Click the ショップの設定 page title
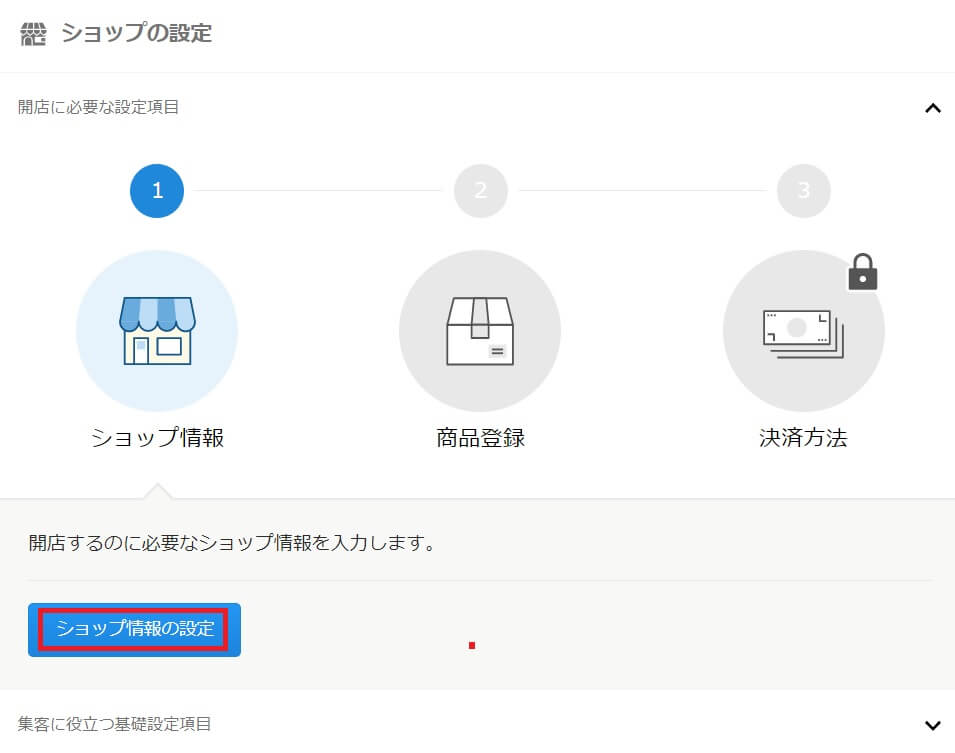 tap(137, 33)
